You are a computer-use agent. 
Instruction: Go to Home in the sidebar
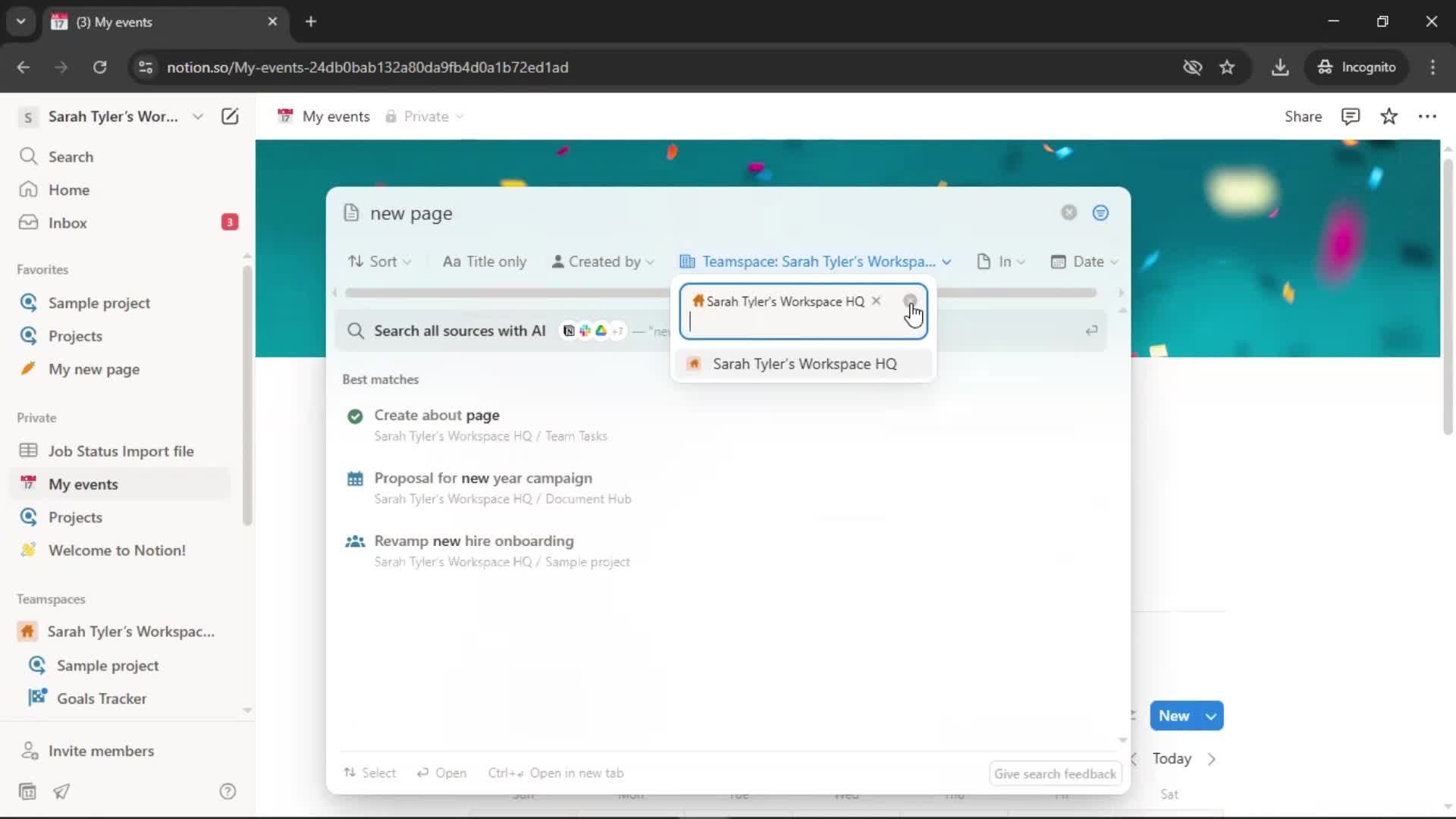(121, 190)
